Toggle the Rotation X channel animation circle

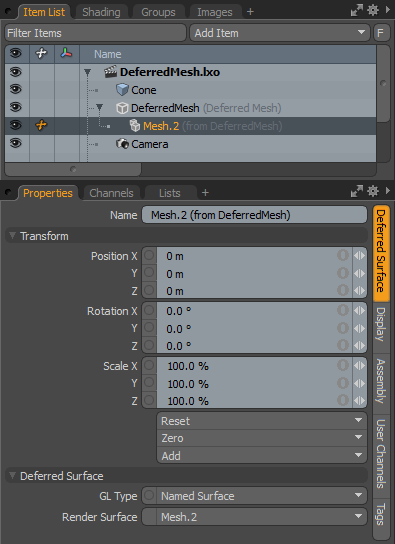[149, 310]
